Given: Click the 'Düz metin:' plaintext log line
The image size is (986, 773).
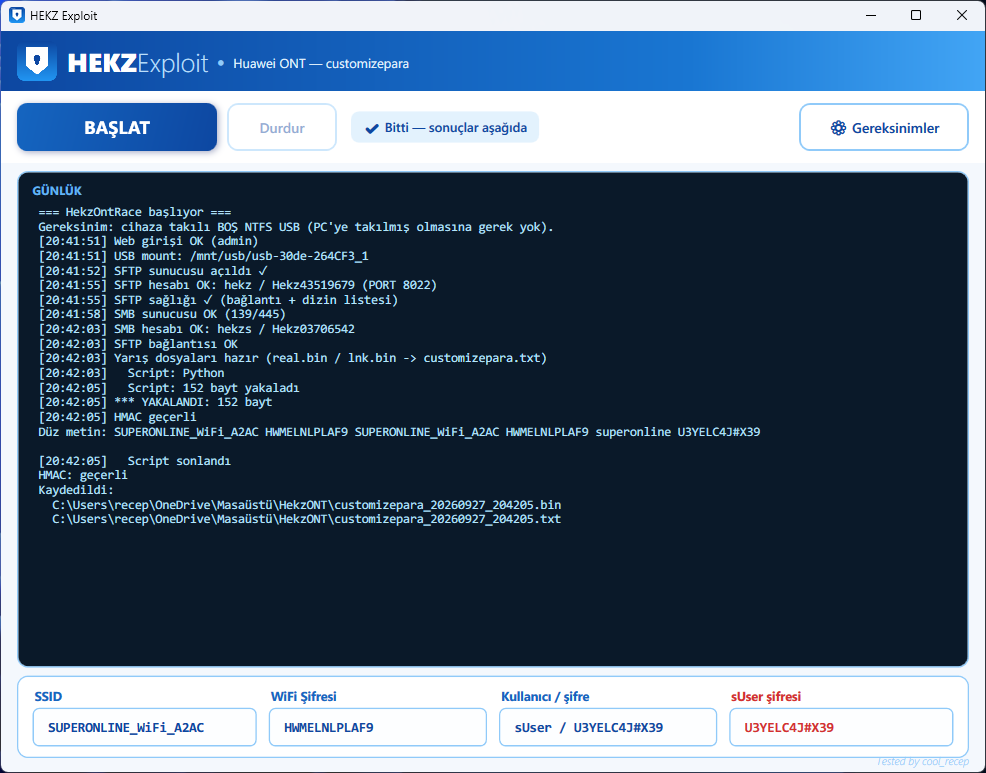Looking at the screenshot, I should click(x=399, y=432).
